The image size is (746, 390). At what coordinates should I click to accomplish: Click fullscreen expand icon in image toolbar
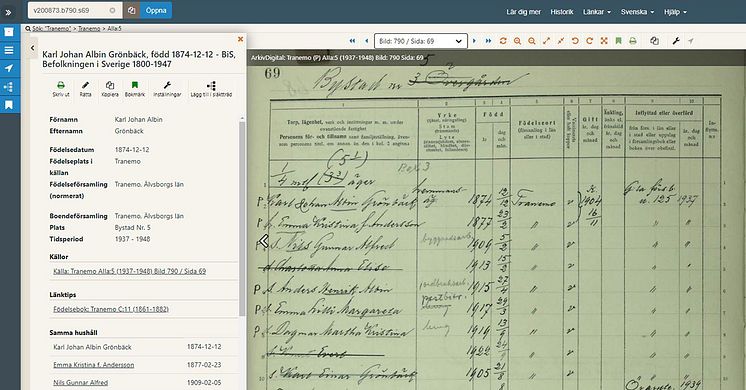[x=604, y=41]
